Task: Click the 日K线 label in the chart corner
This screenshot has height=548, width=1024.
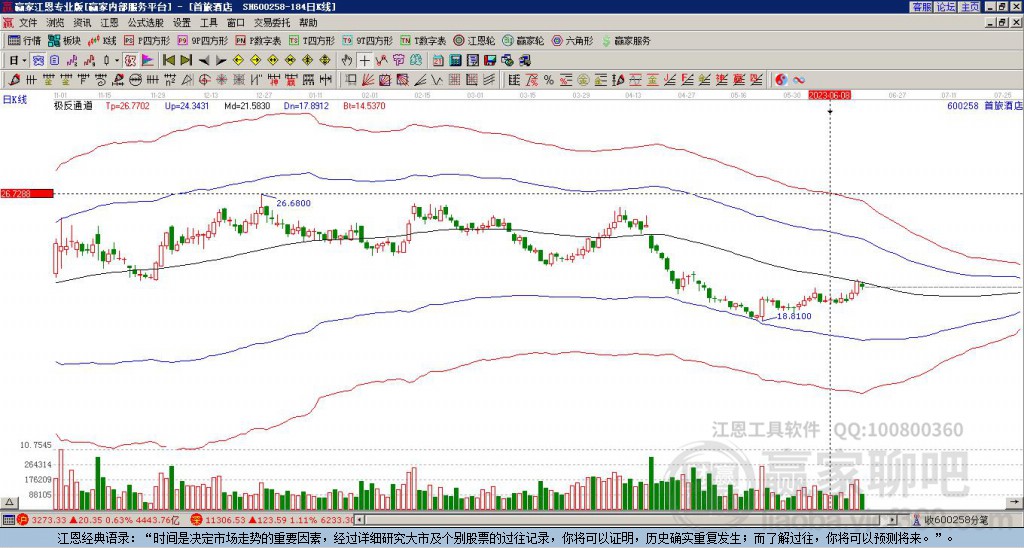Action: 14,100
